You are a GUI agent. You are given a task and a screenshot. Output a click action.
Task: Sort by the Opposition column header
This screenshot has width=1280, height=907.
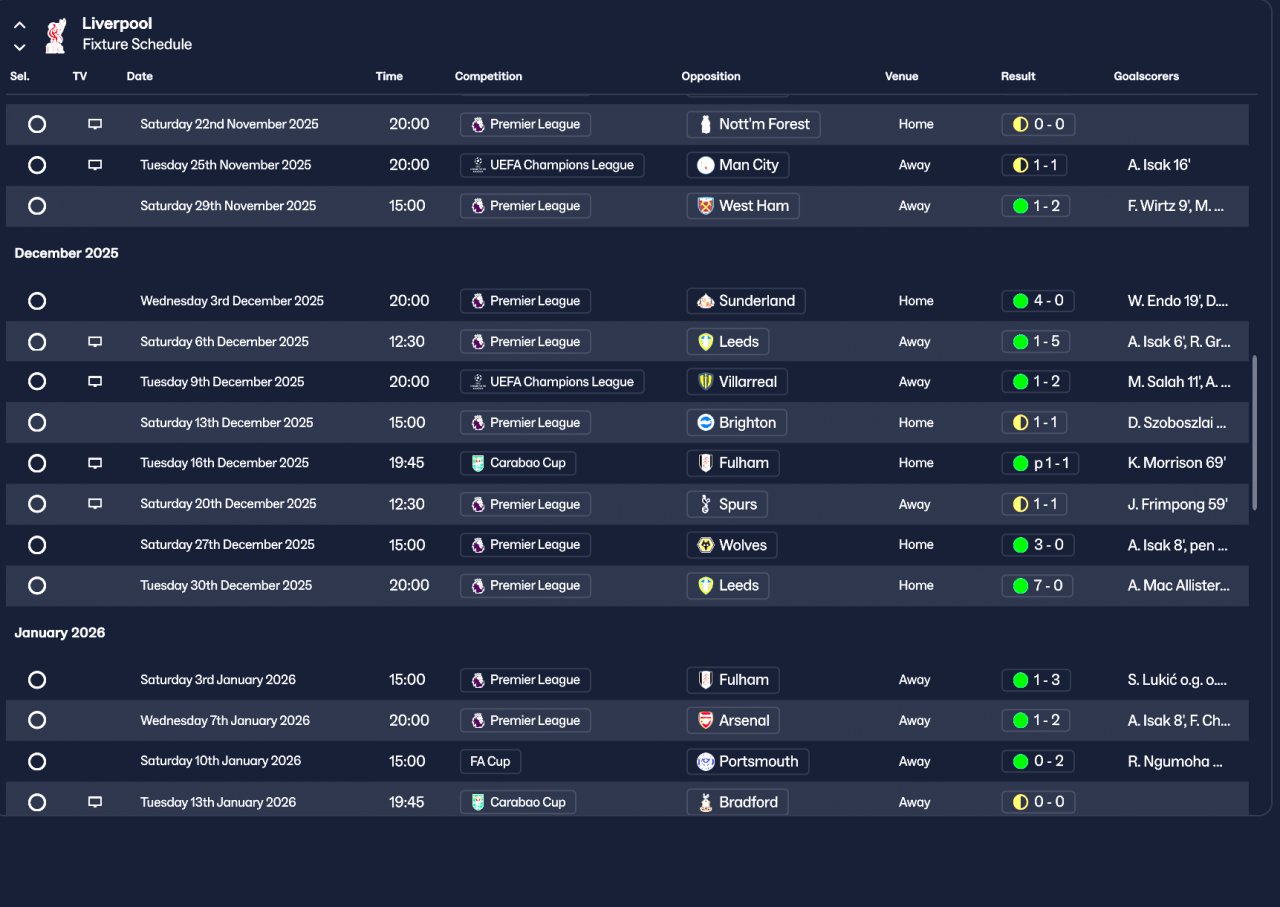[x=711, y=76]
